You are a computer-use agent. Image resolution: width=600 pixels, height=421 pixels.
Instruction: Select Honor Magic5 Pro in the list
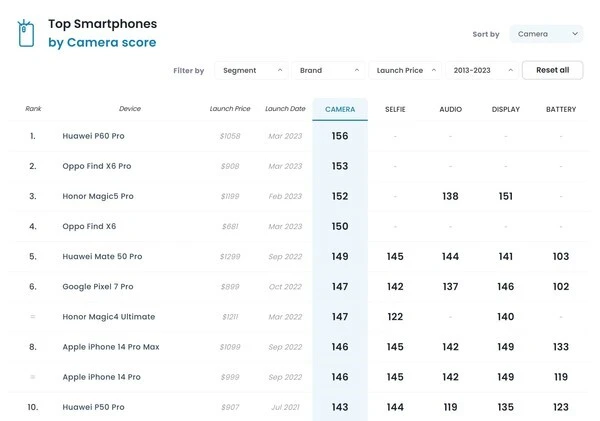coord(98,196)
